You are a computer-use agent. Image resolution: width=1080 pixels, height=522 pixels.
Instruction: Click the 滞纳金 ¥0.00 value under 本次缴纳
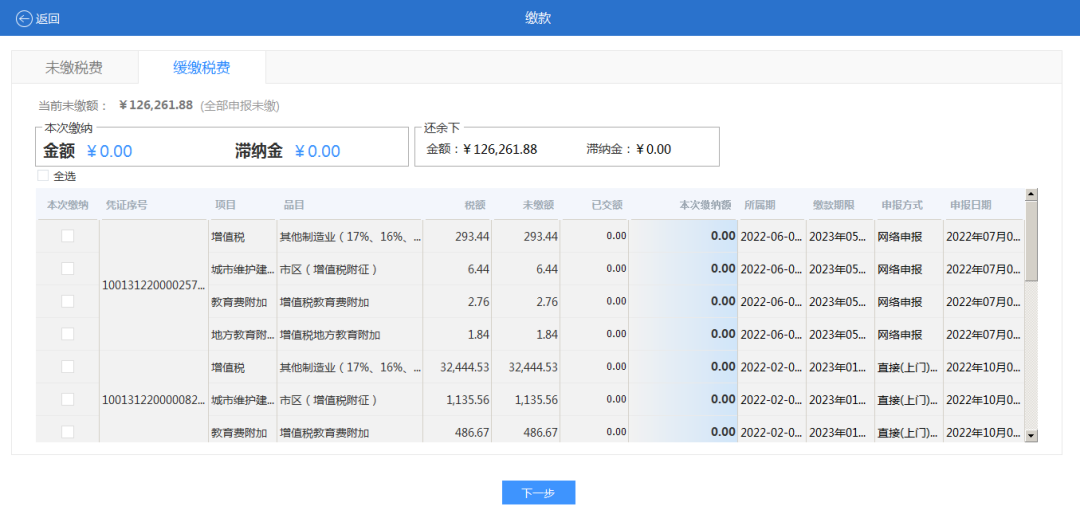click(x=318, y=152)
